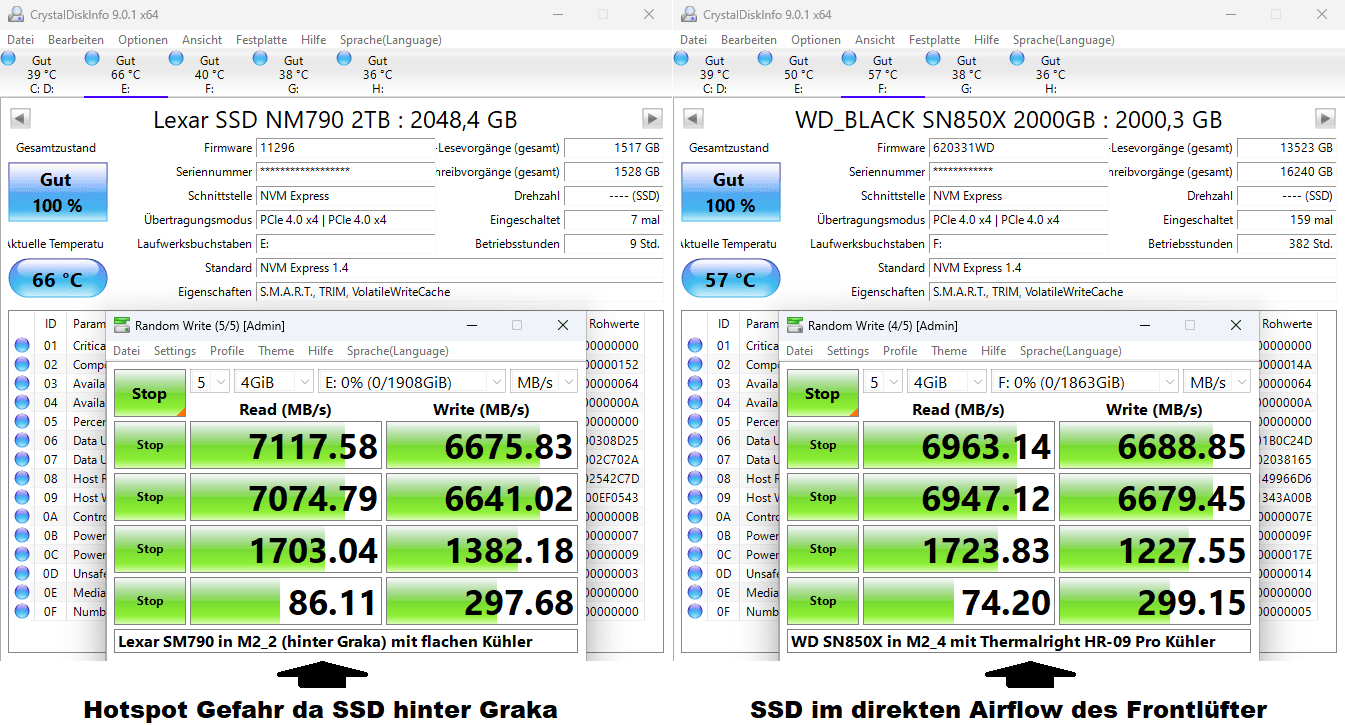The width and height of the screenshot is (1345, 726).
Task: Click Stop button beside 86.11 read result
Action: 150,601
